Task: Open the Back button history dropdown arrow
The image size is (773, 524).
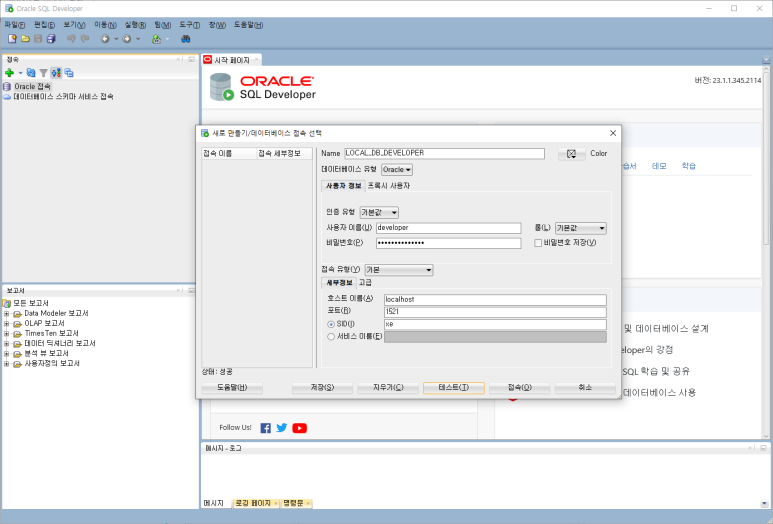Action: coord(116,38)
